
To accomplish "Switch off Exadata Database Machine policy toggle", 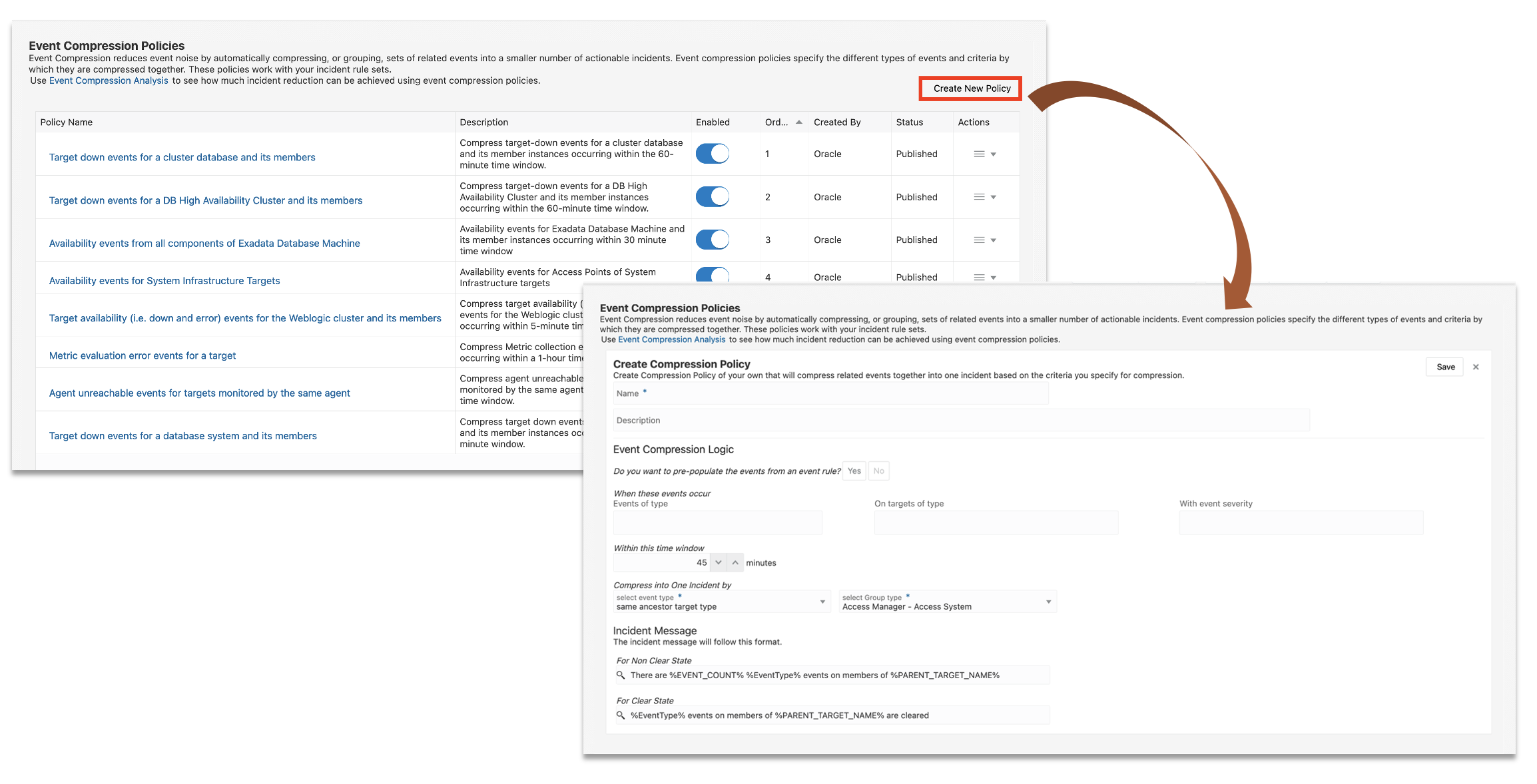I will 712,240.
